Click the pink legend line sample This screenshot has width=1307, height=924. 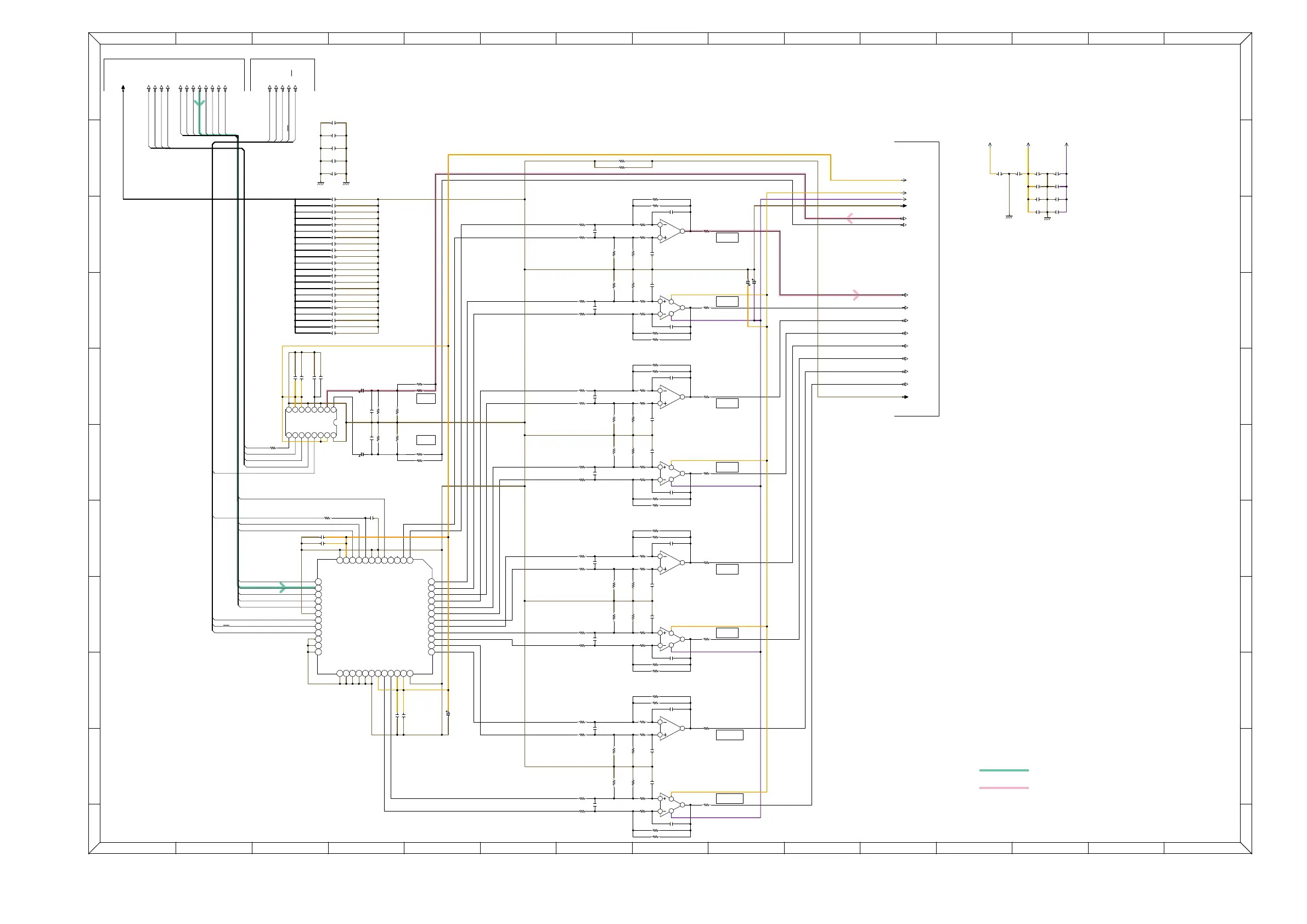click(1003, 787)
